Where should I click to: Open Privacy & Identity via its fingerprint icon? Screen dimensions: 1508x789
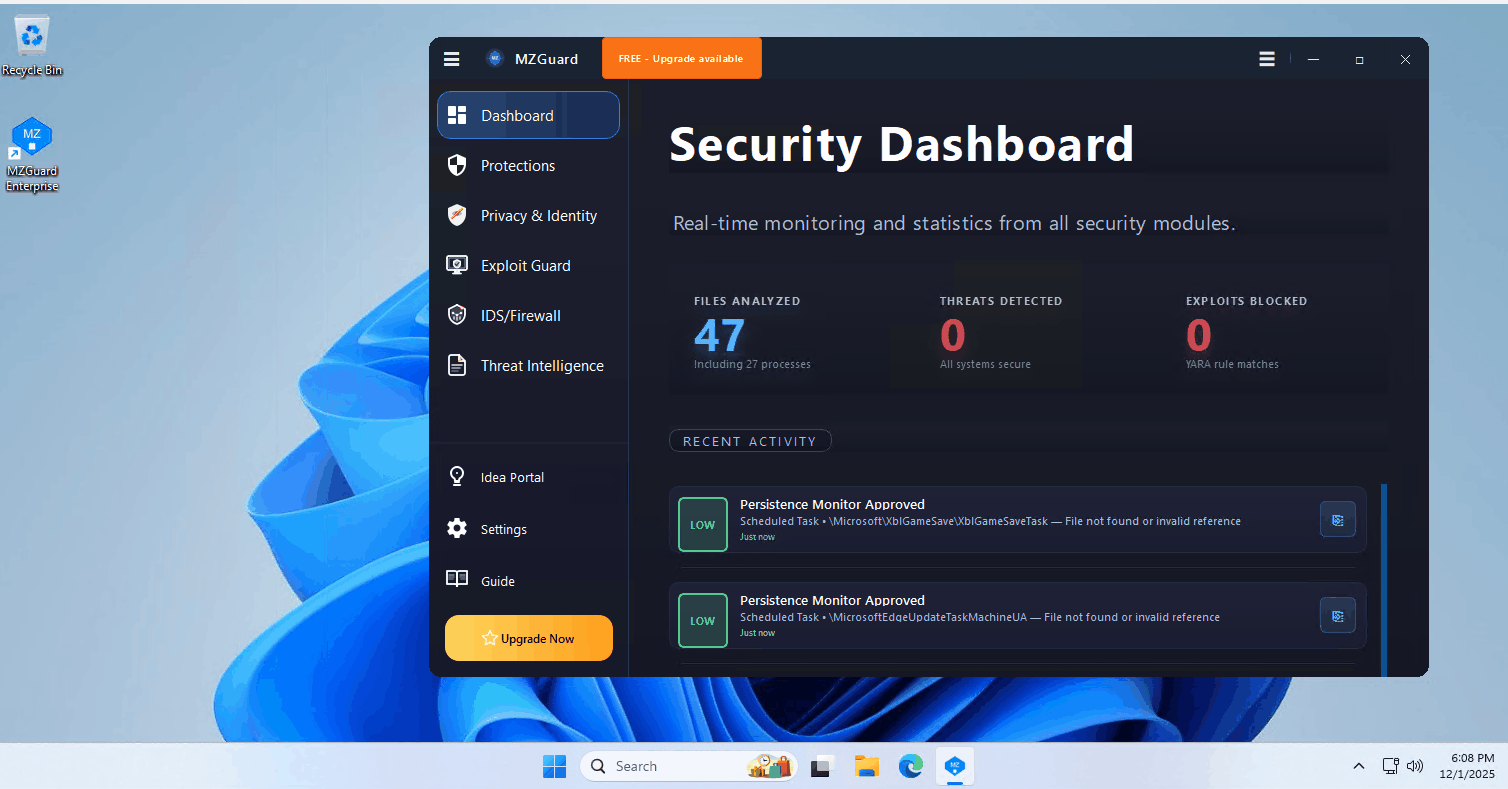457,215
